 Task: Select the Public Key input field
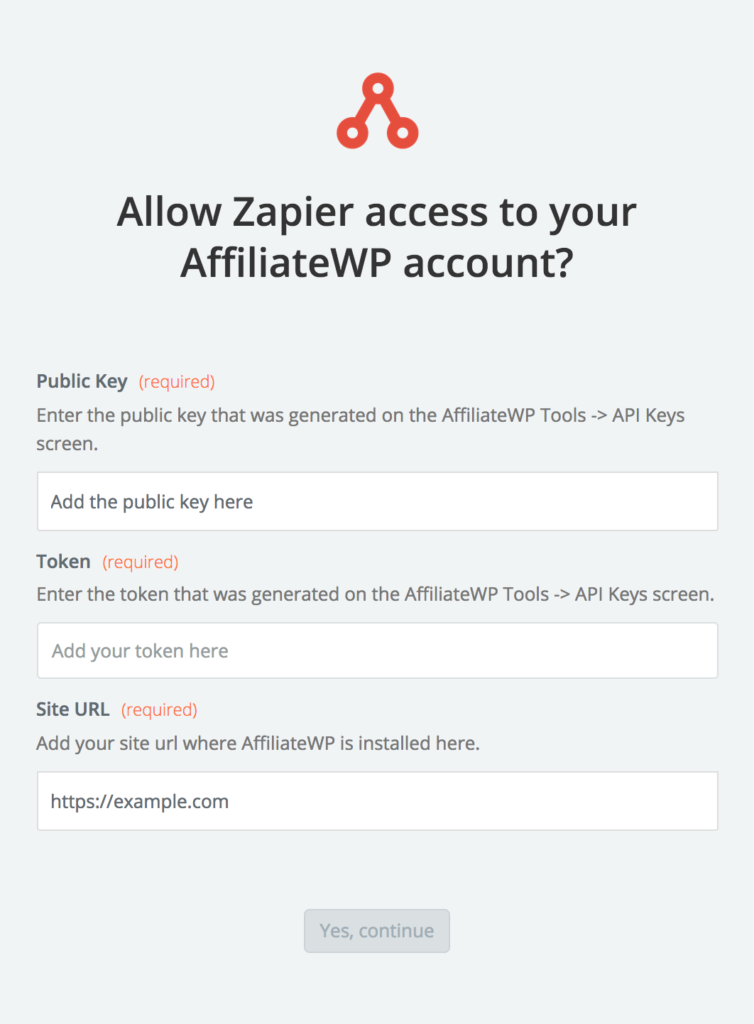[377, 501]
